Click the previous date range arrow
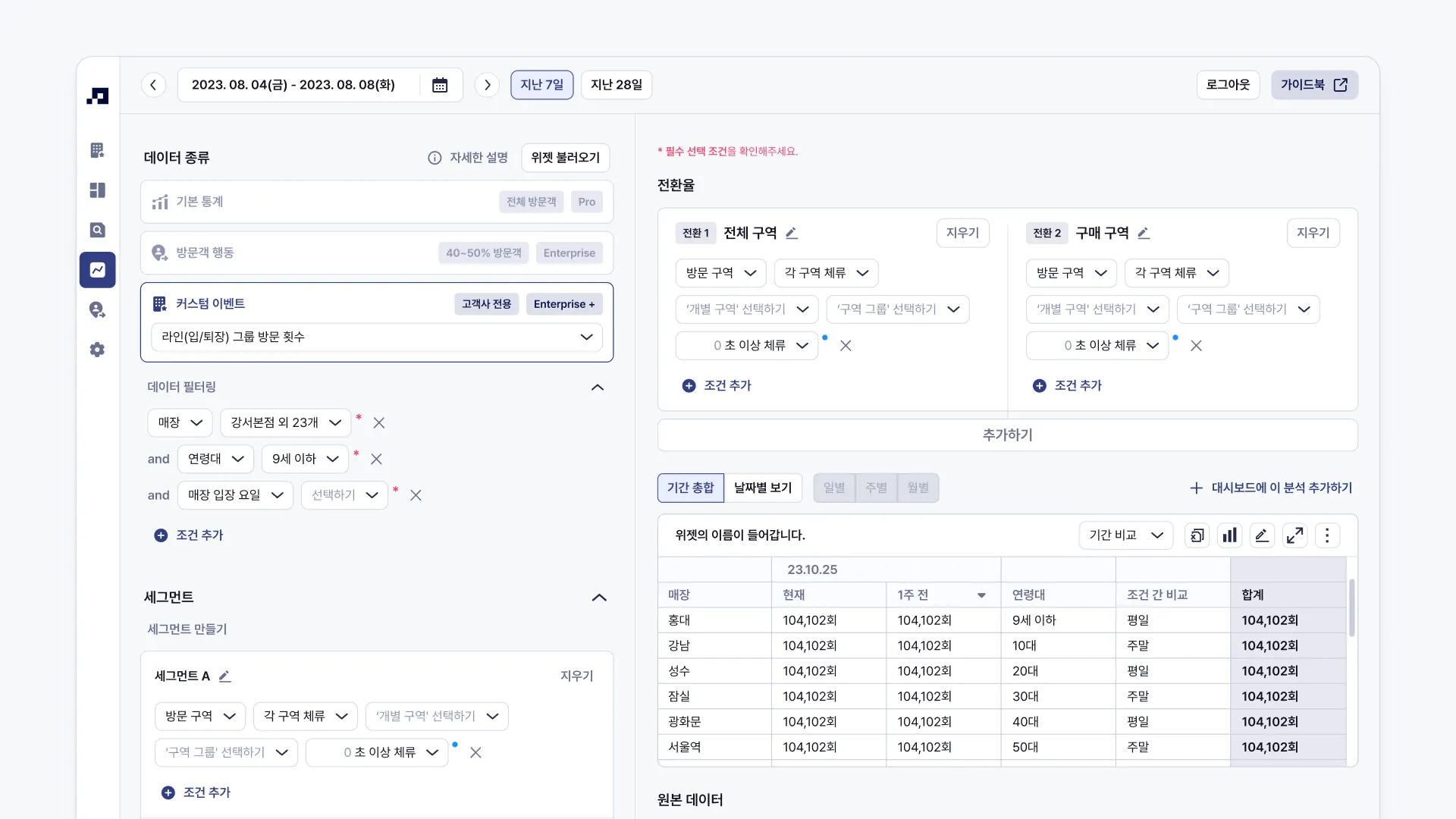Screen dimensions: 1456x819 click(153, 85)
